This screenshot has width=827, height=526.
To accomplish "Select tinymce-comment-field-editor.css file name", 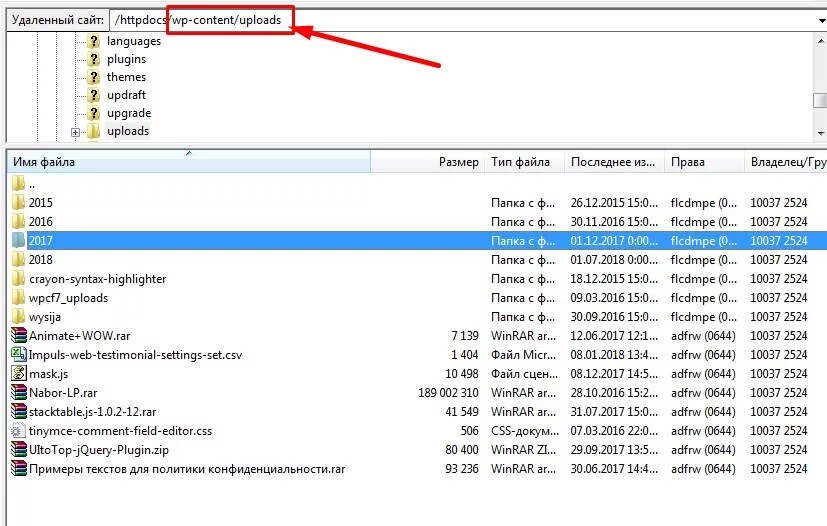I will point(121,431).
